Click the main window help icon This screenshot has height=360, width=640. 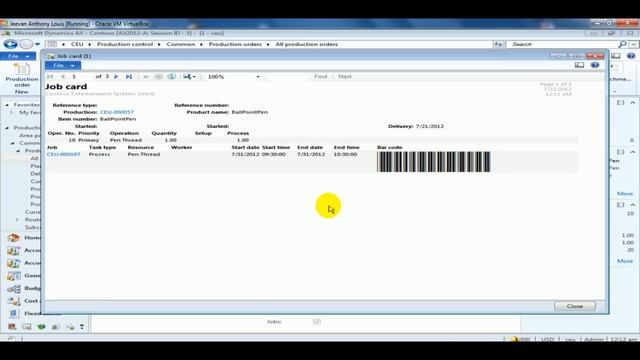click(x=631, y=56)
